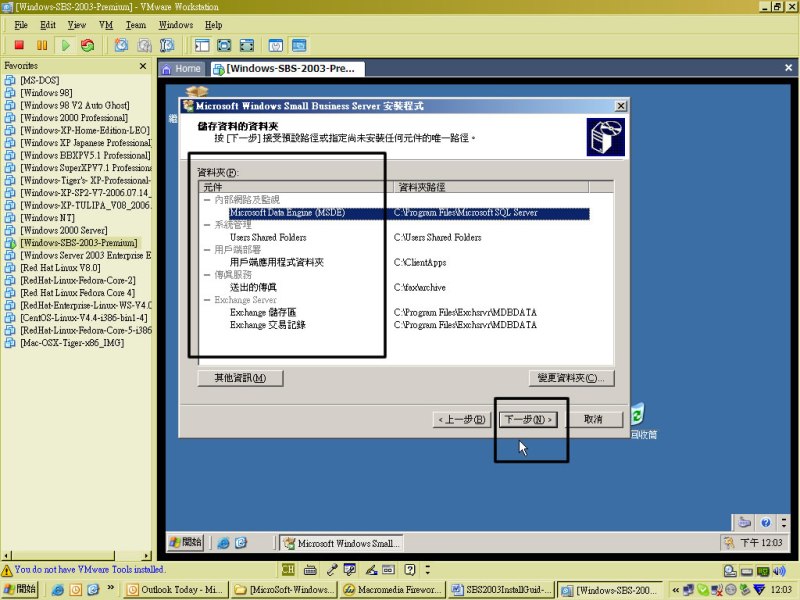Viewport: 800px width, 600px height.
Task: Click the Suspend (pause) toolbar button
Action: pos(42,45)
